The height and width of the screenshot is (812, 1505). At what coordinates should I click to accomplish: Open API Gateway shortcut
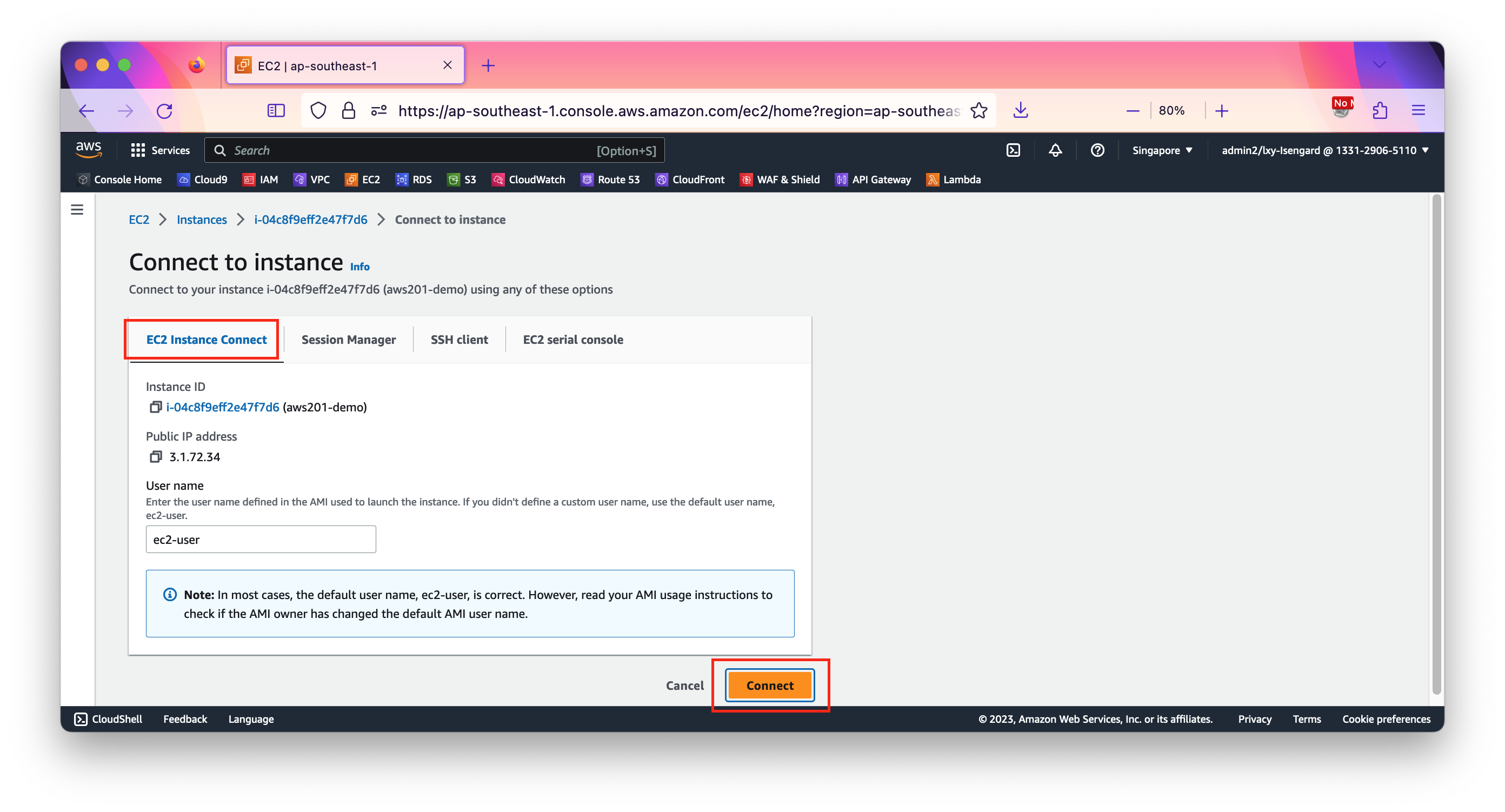pyautogui.click(x=873, y=179)
